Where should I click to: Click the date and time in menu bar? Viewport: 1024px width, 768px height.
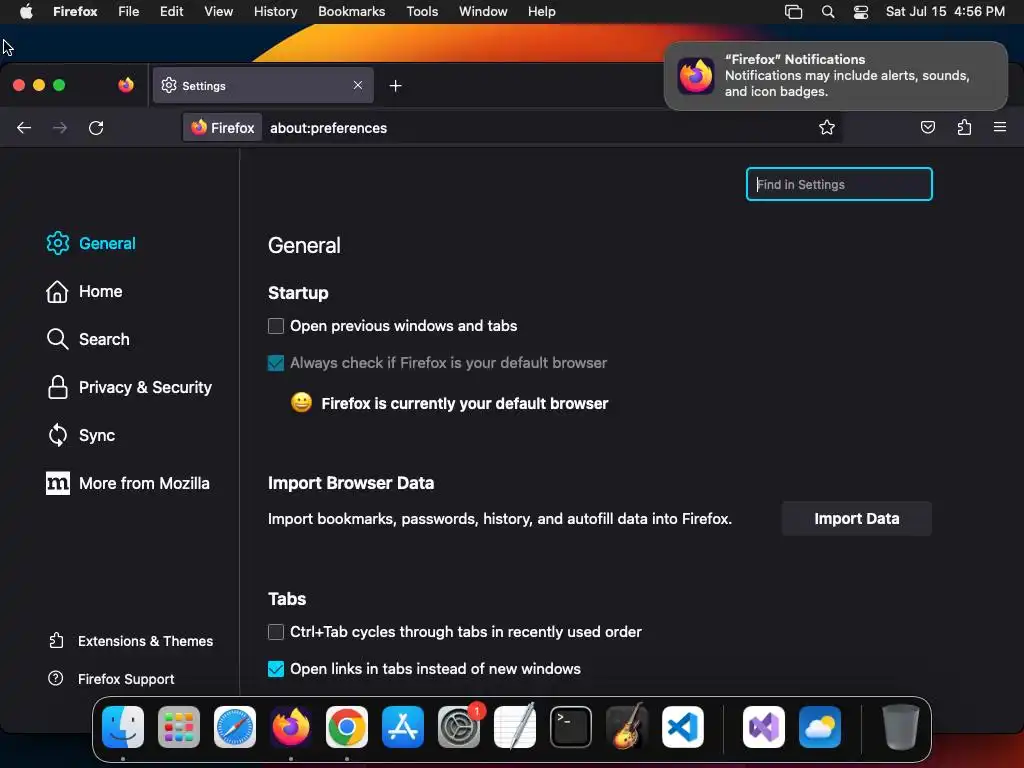pos(945,12)
